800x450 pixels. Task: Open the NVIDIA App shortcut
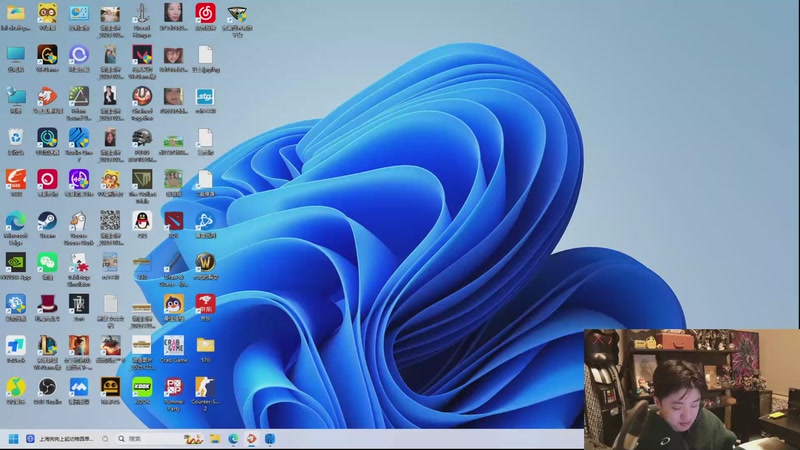[16, 262]
